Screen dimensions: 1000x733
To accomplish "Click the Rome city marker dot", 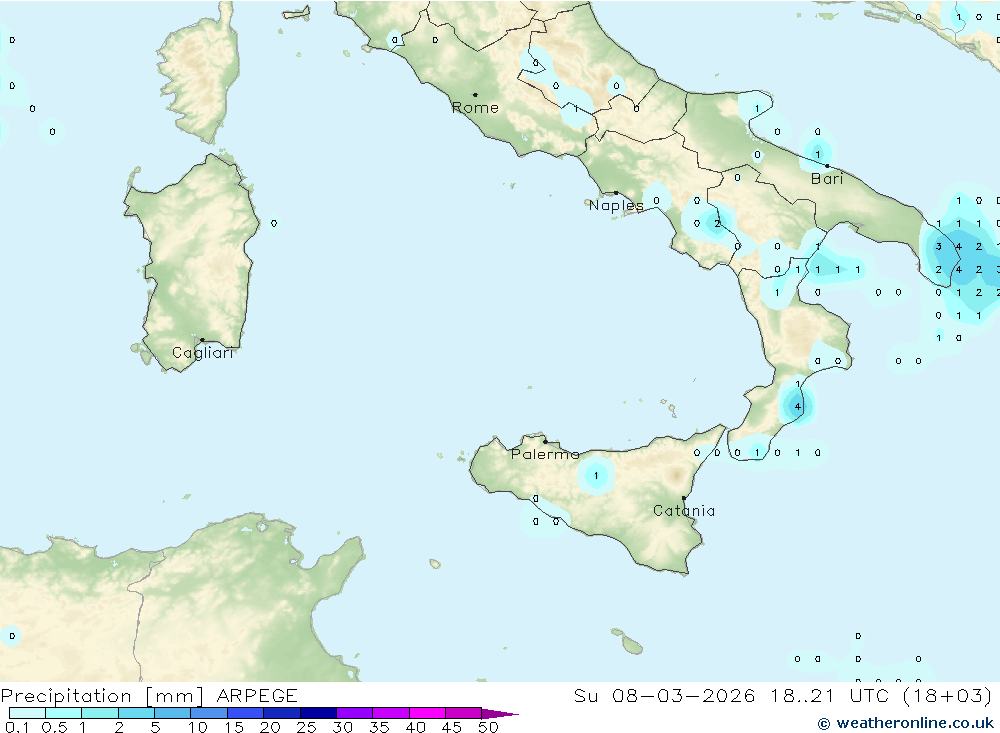I will pos(475,95).
